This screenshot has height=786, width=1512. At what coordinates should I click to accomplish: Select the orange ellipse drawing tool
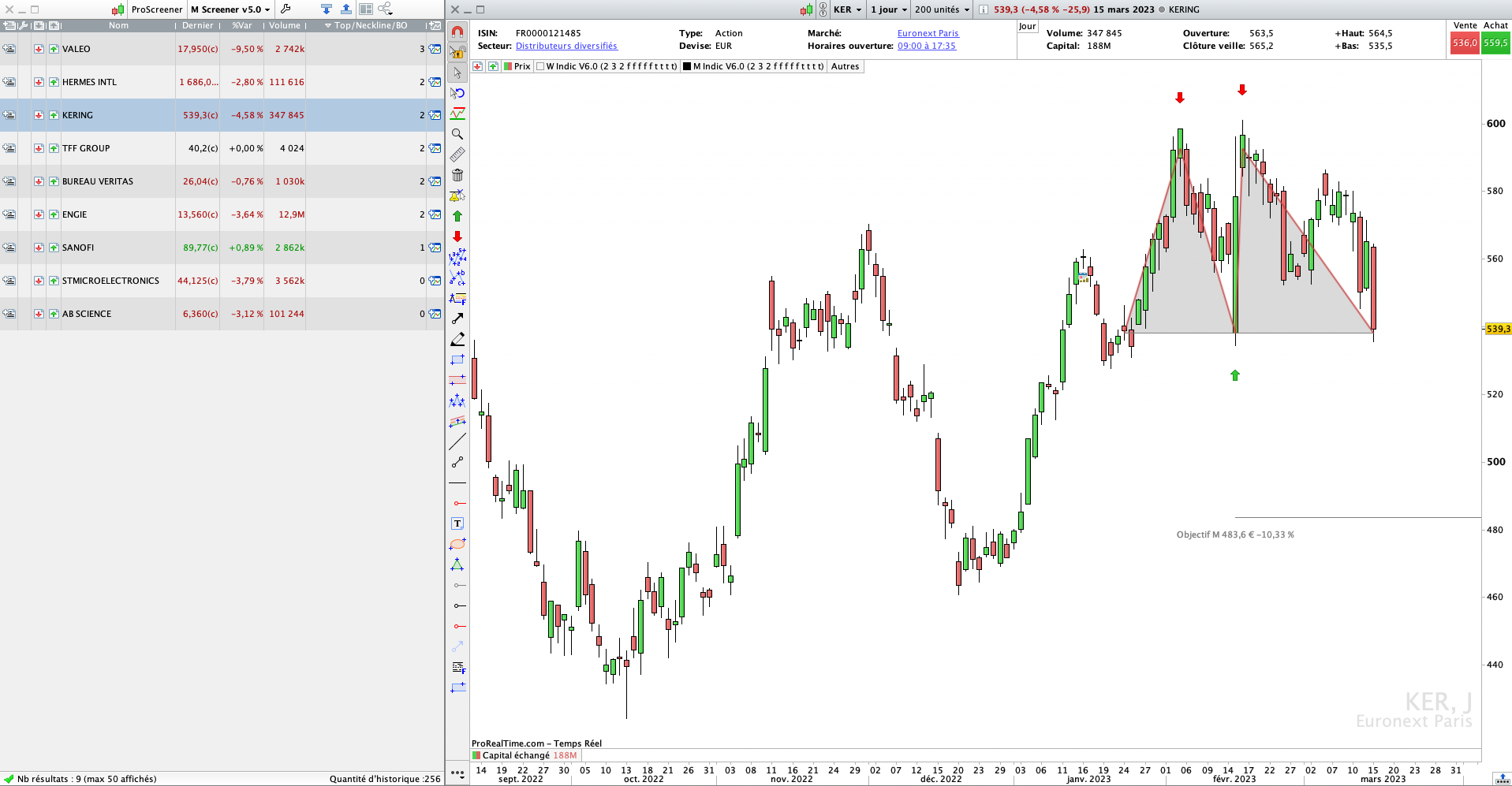point(457,544)
